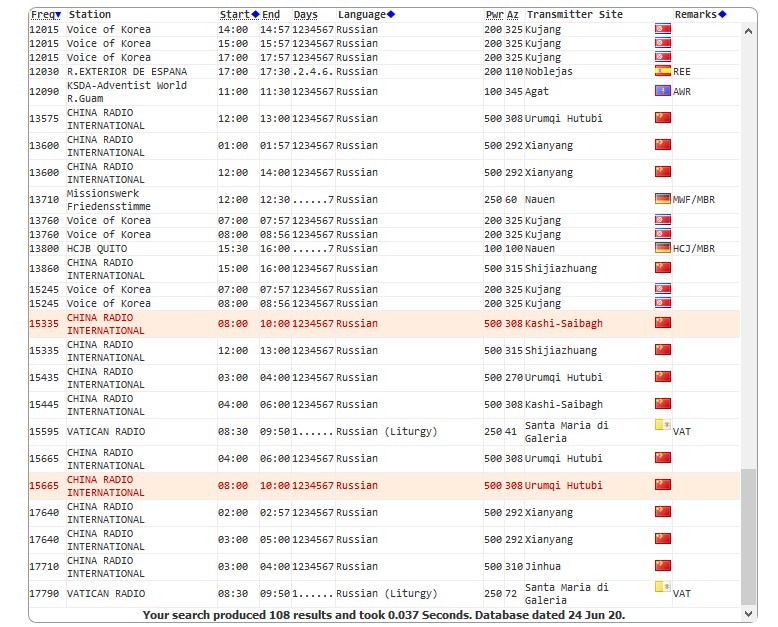Screen dimensions: 778x627
Task: Click the Jinhua transmitter site
Action: [543, 566]
